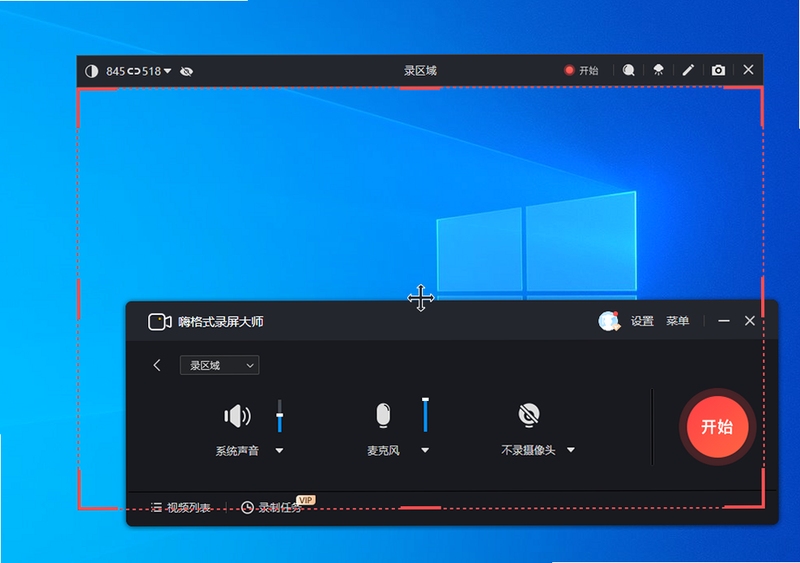Toggle the microphone icon

[x=383, y=414]
